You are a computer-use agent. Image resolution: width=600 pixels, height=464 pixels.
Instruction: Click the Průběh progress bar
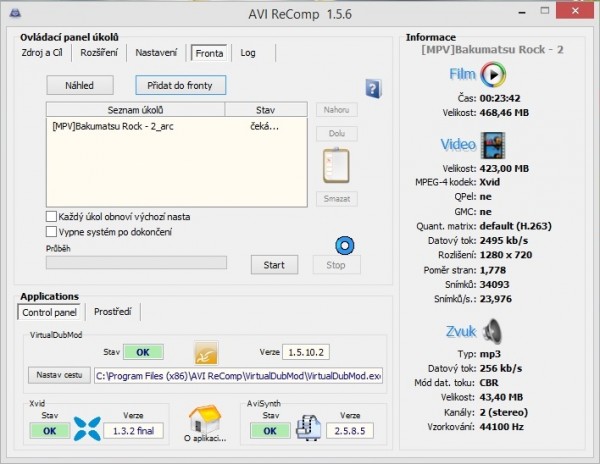[136, 263]
